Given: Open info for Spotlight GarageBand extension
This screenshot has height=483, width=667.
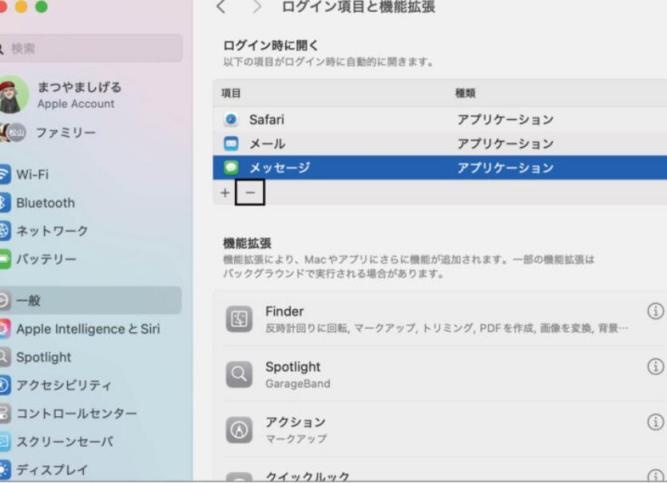Looking at the screenshot, I should [656, 366].
